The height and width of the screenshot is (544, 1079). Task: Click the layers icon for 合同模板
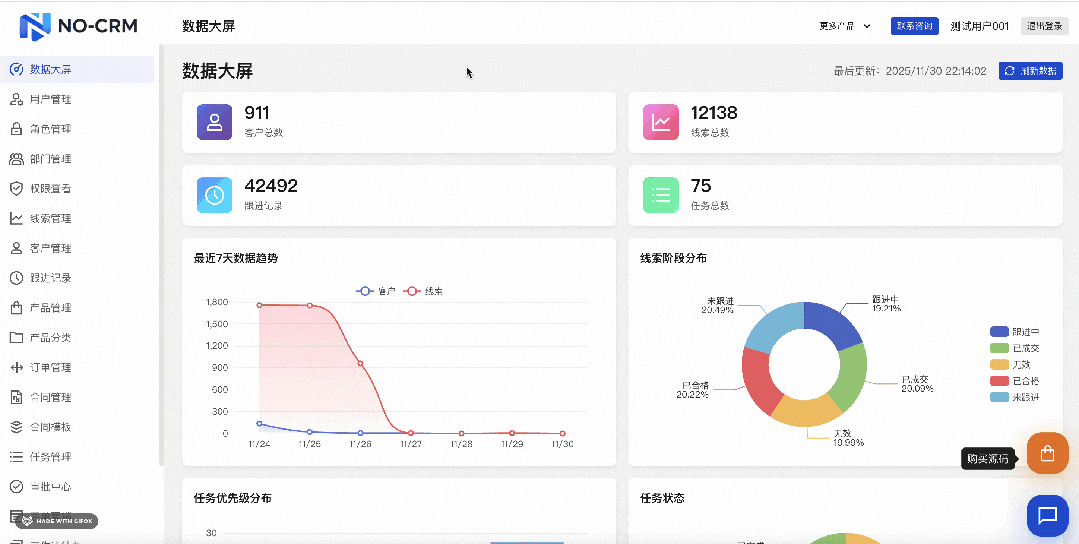point(17,427)
